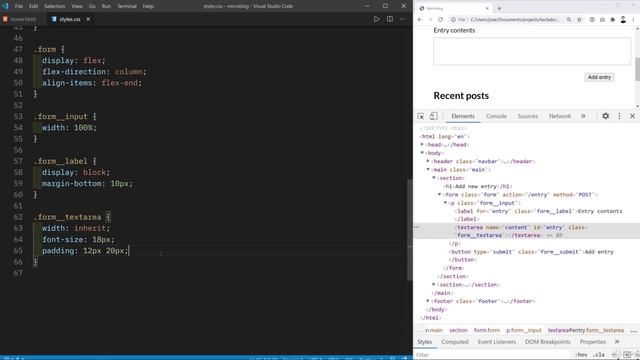Click the split editor icon in VS Code
640x360 pixels.
[x=390, y=19]
